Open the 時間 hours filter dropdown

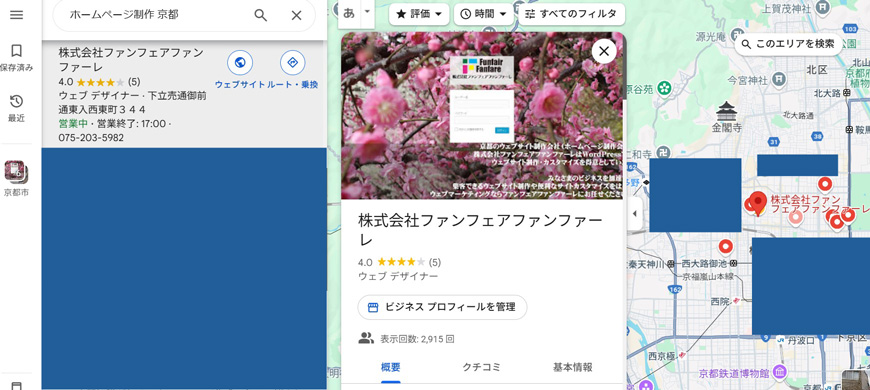click(x=484, y=14)
